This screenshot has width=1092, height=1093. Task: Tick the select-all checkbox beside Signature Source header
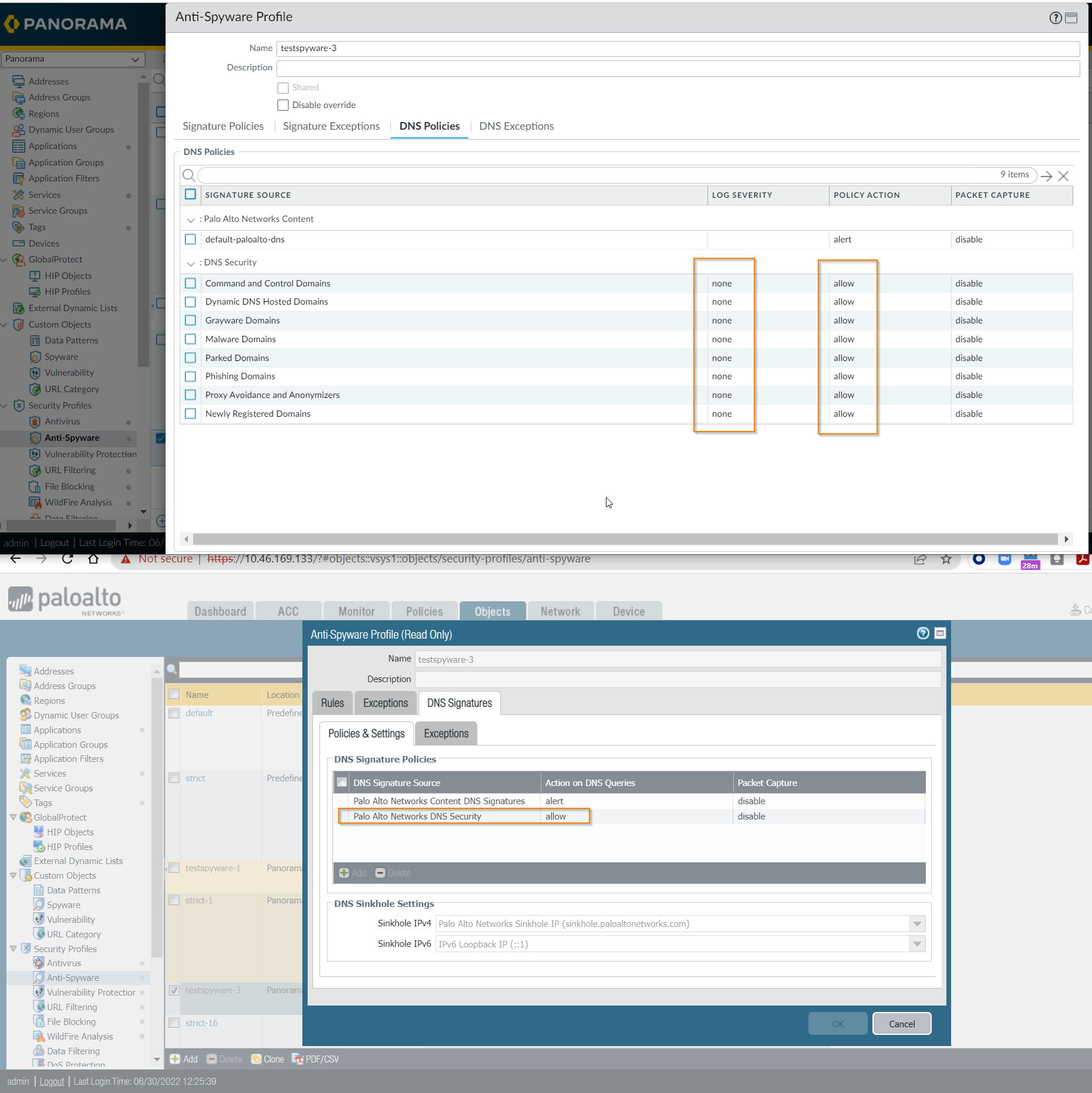point(190,194)
